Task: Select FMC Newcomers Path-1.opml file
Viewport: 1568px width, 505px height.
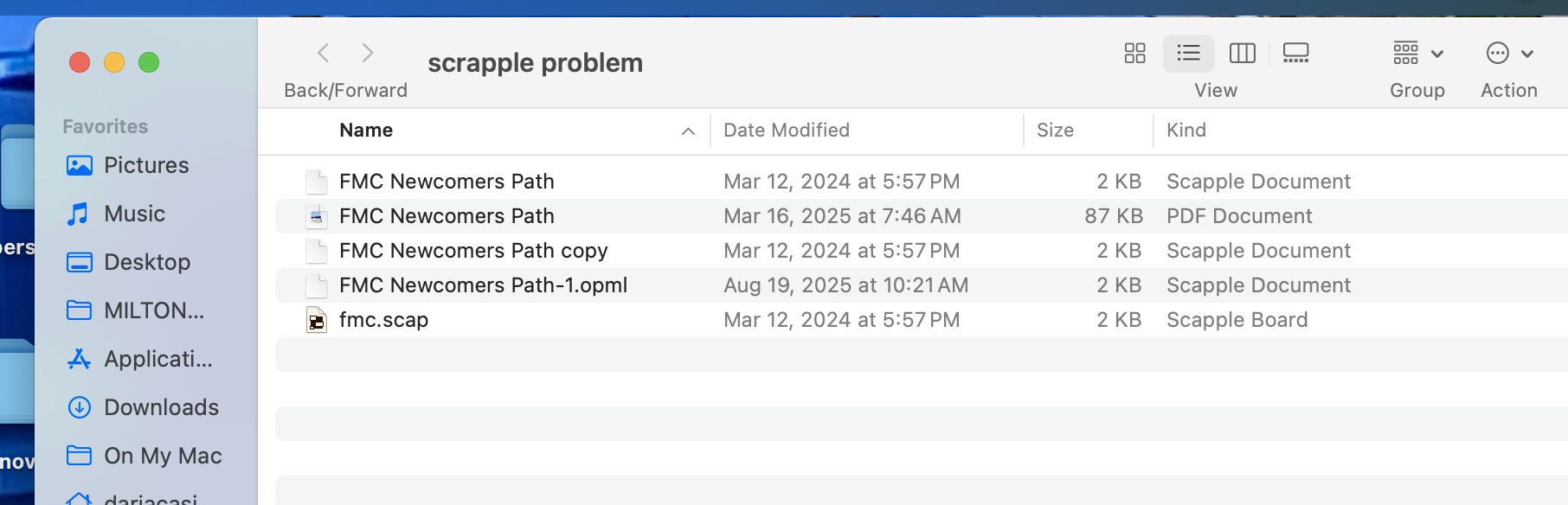Action: point(483,285)
